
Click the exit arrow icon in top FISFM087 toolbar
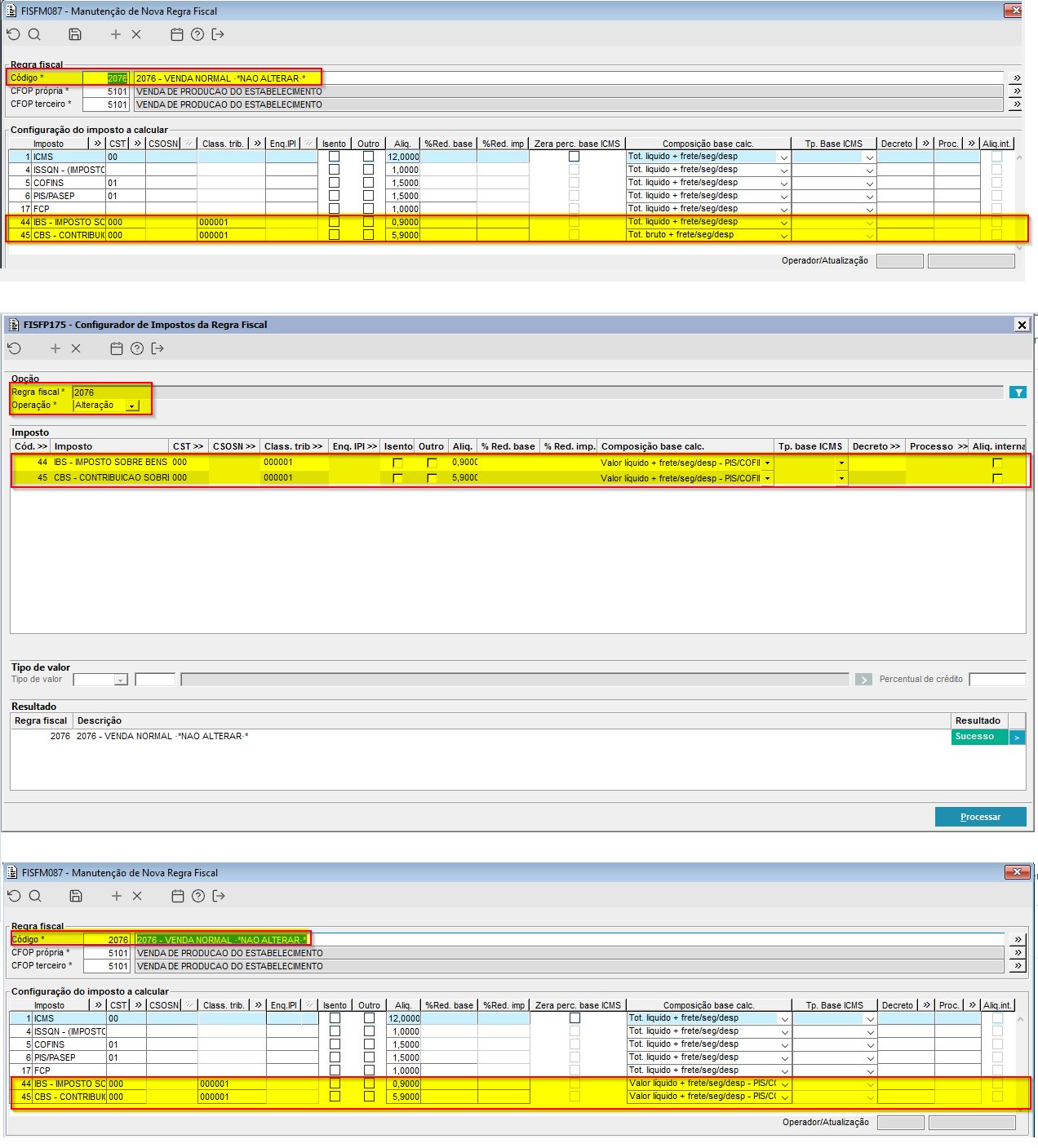coord(218,34)
